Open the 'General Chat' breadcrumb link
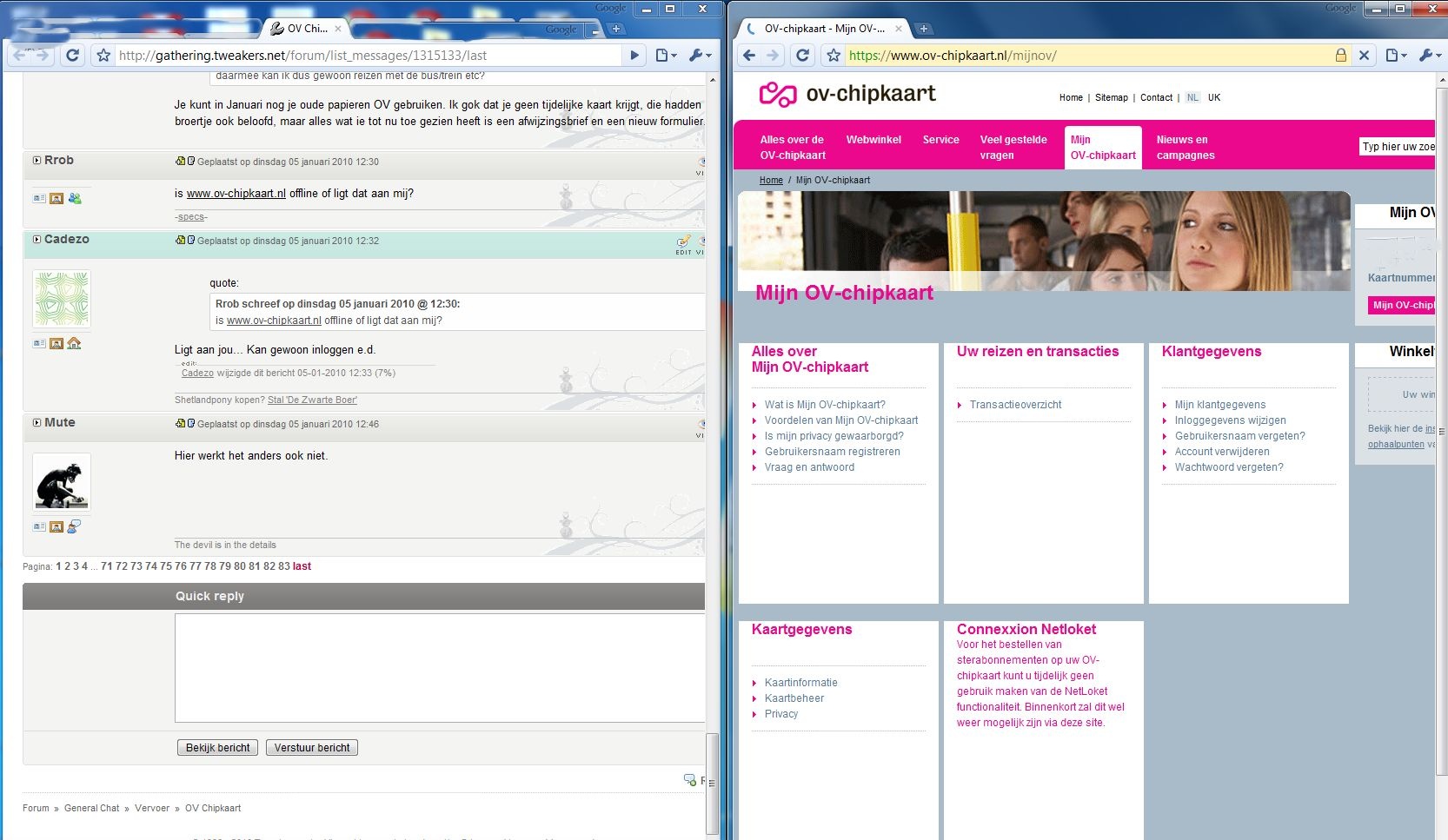Viewport: 1448px width, 840px height. click(x=91, y=809)
